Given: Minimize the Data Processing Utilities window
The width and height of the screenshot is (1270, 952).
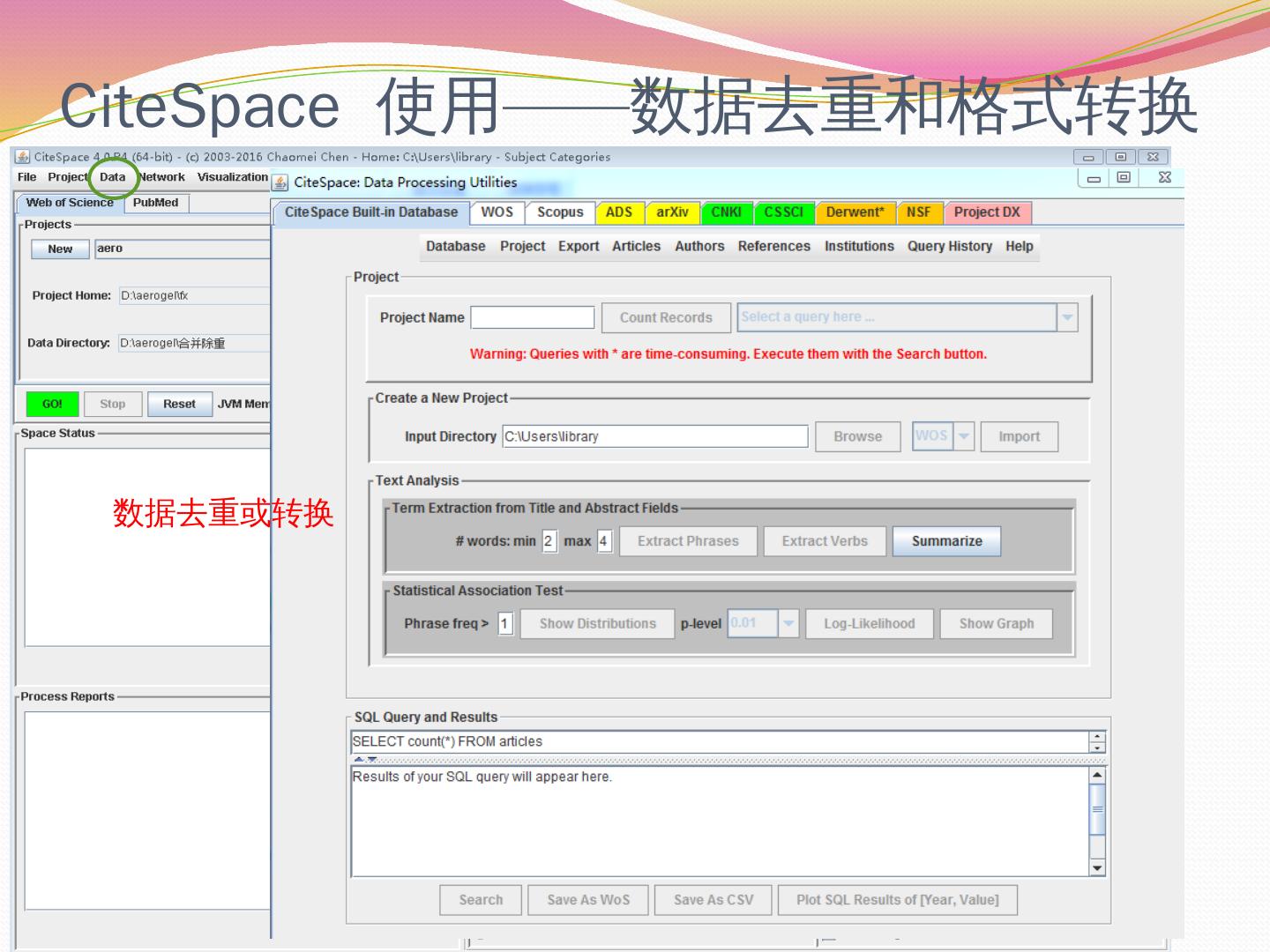Looking at the screenshot, I should click(1094, 177).
